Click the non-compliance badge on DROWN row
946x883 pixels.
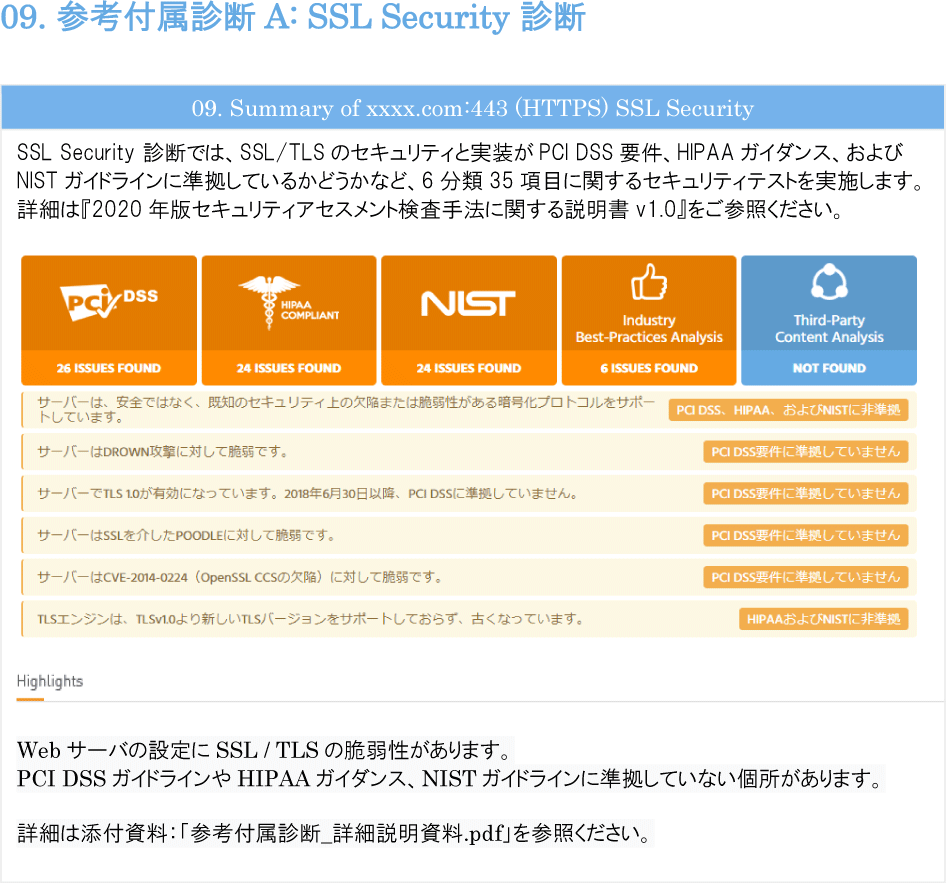tap(805, 452)
